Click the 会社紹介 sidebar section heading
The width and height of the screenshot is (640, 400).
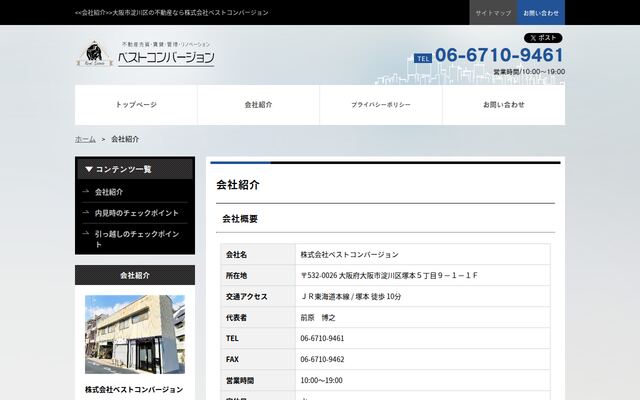click(135, 275)
